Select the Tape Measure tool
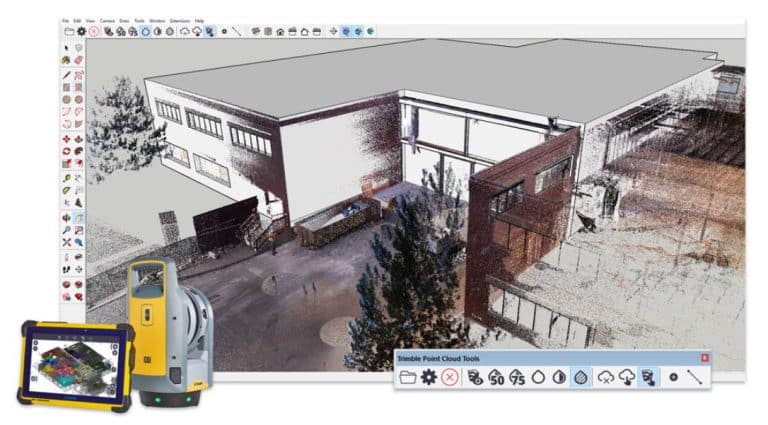Screen dimensions: 768x425 point(67,178)
